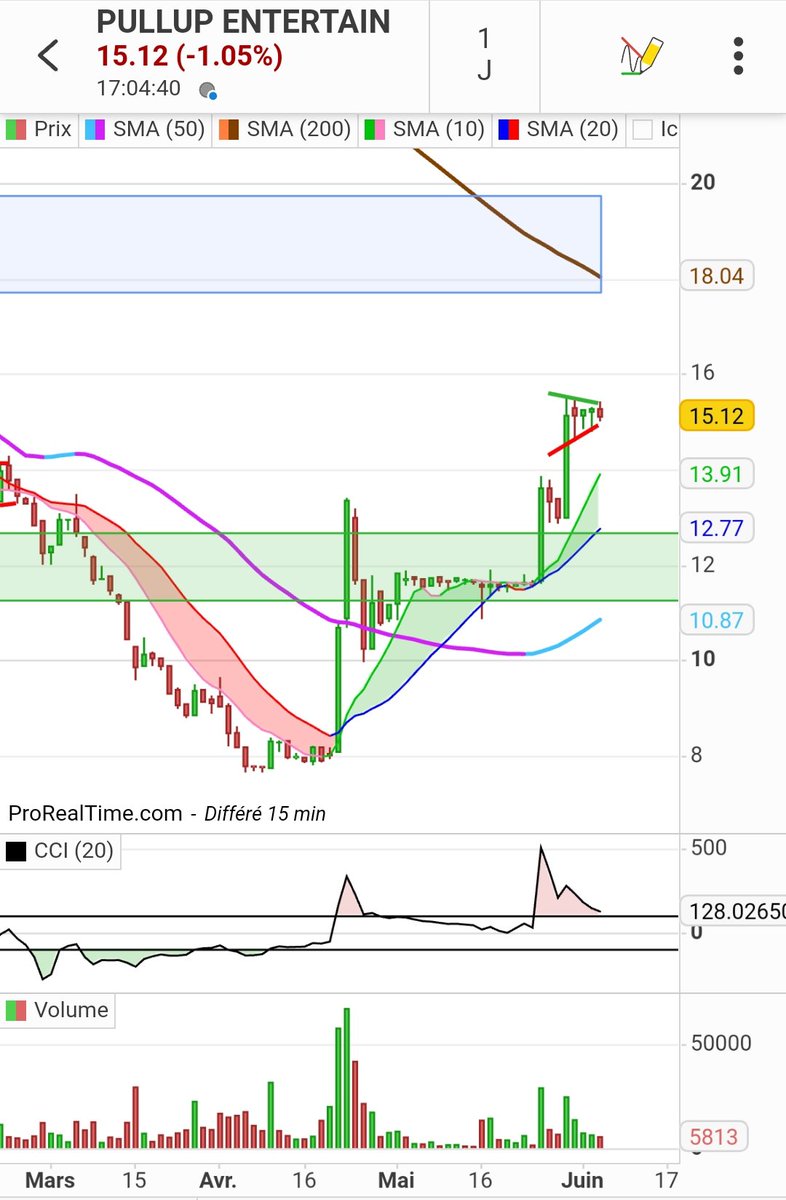Click the SMA (200) color swatch
Screen dimensions: 786x1200
[229, 129]
